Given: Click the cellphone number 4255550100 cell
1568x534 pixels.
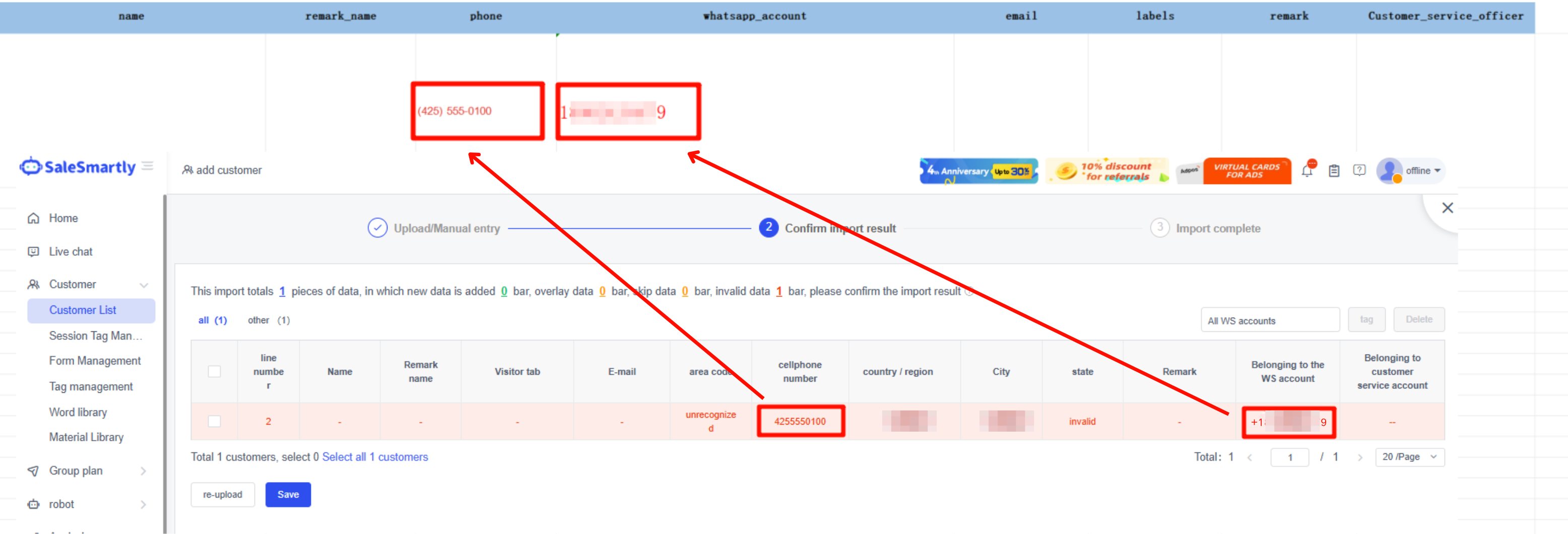Looking at the screenshot, I should coord(801,422).
